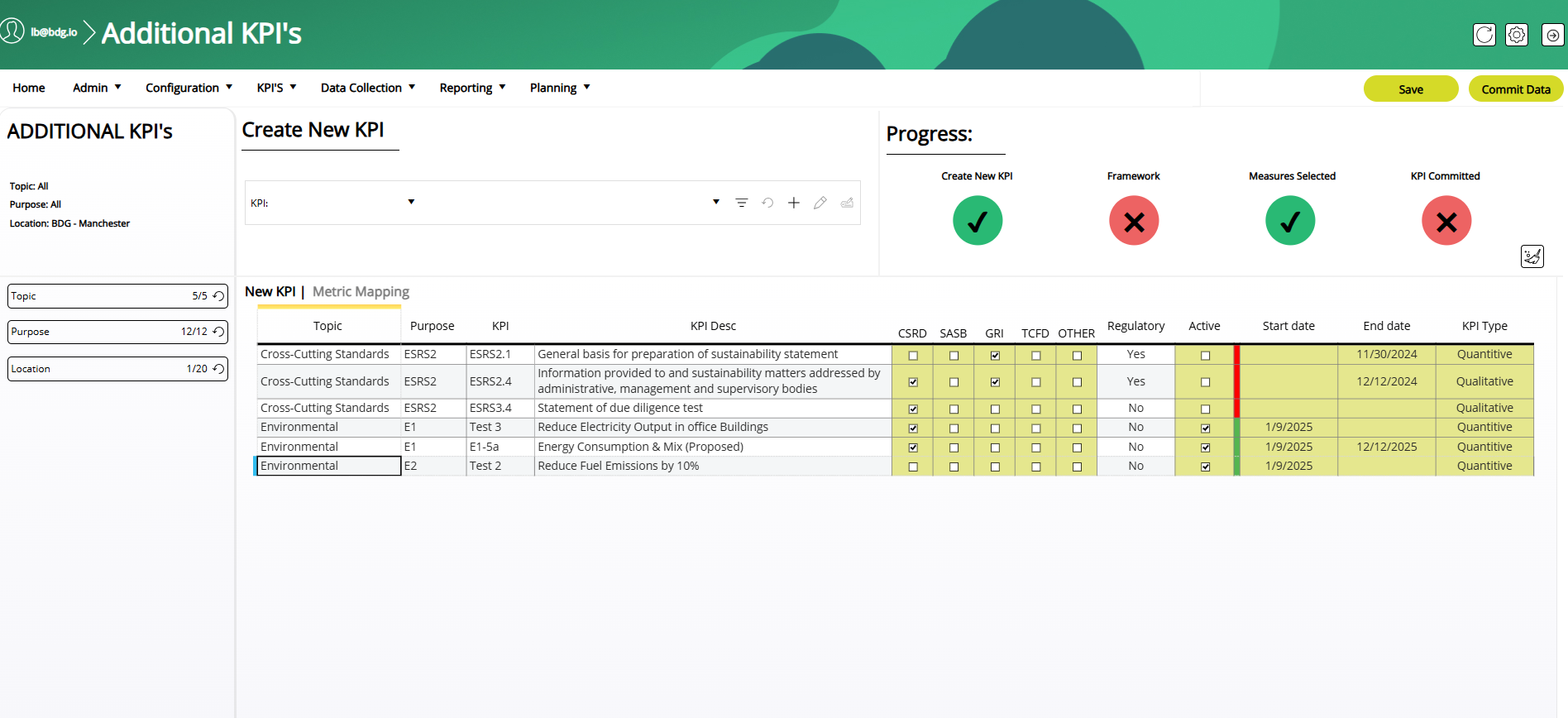Screen dimensions: 1568x718
Task: Expand the Data Collection dropdown
Action: [x=367, y=88]
